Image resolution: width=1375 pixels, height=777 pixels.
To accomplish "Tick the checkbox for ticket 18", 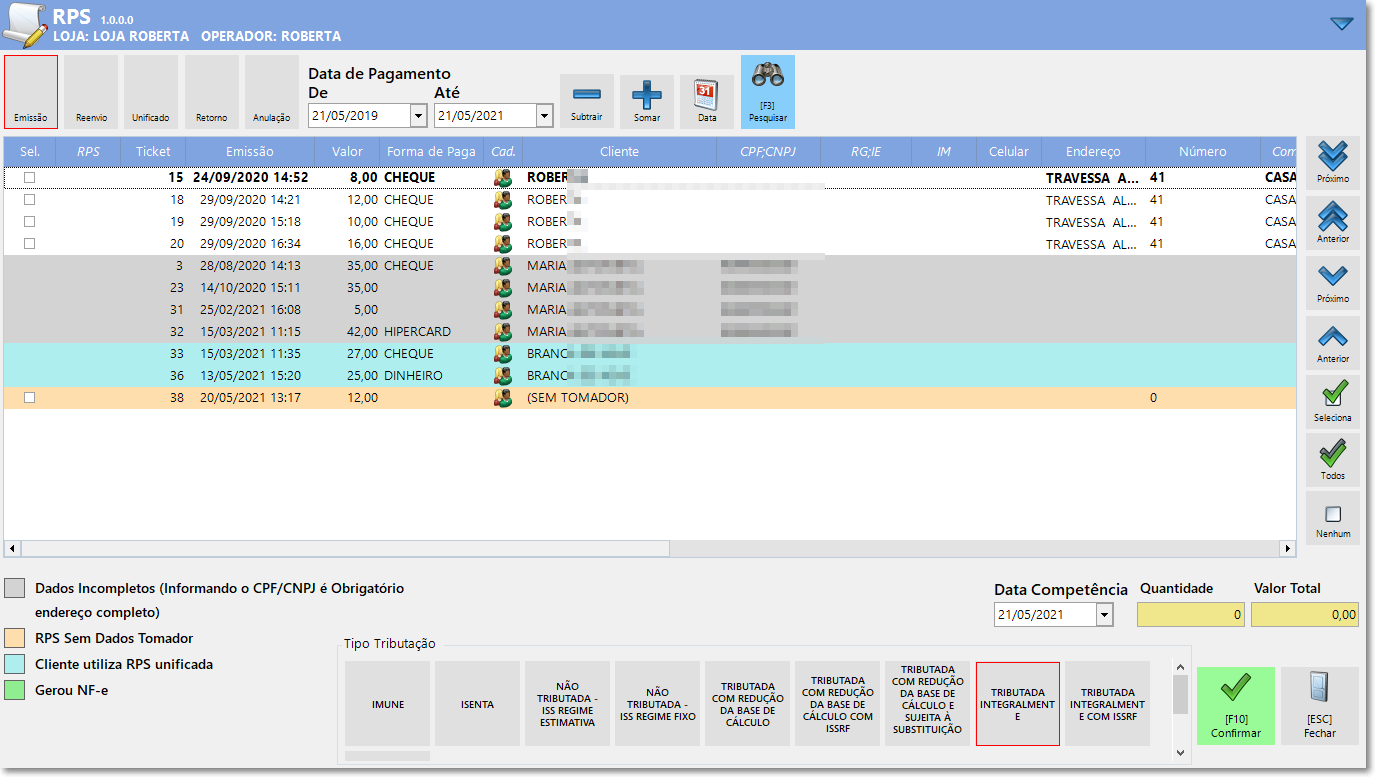I will tap(30, 200).
